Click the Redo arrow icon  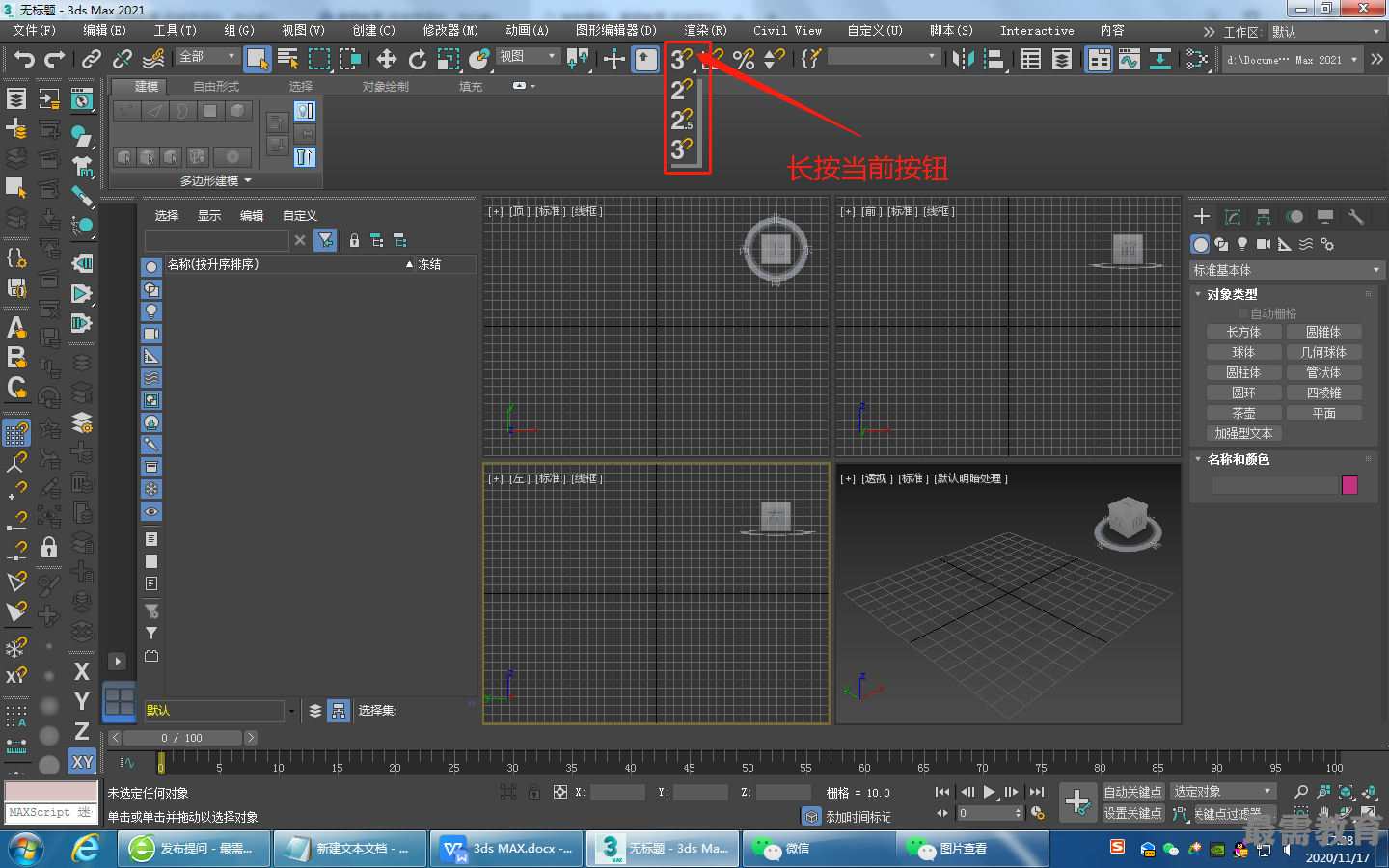55,59
